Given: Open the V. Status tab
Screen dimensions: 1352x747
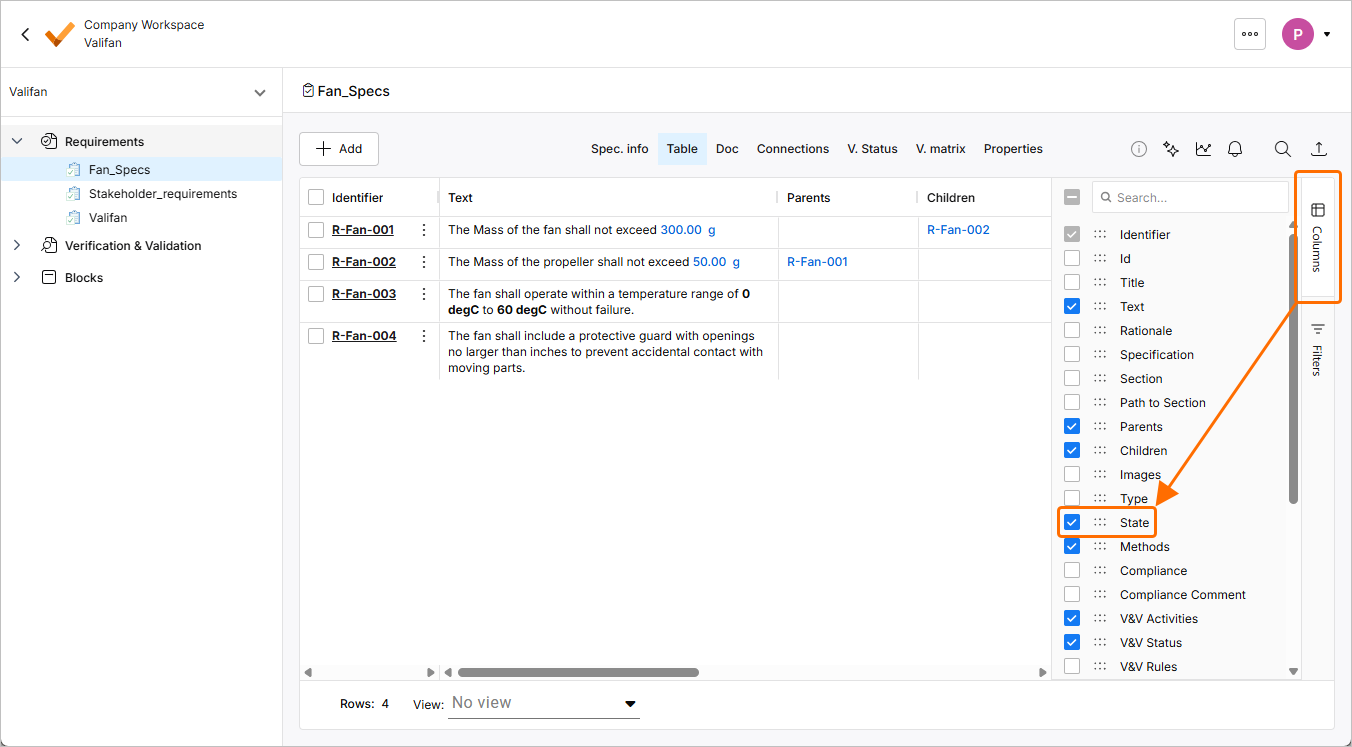Looking at the screenshot, I should (873, 149).
